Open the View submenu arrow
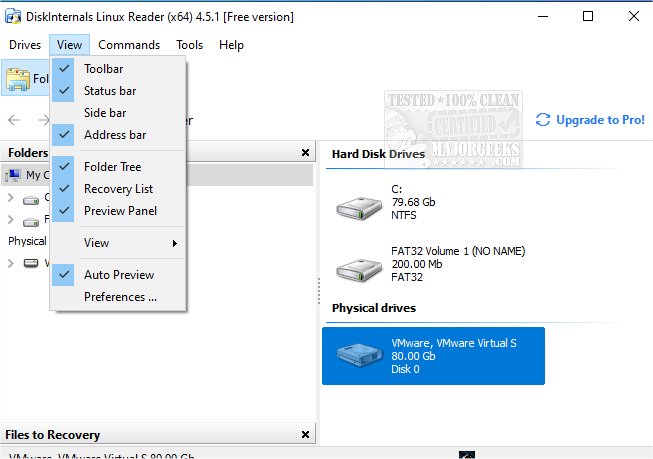Image resolution: width=653 pixels, height=459 pixels. coord(175,243)
